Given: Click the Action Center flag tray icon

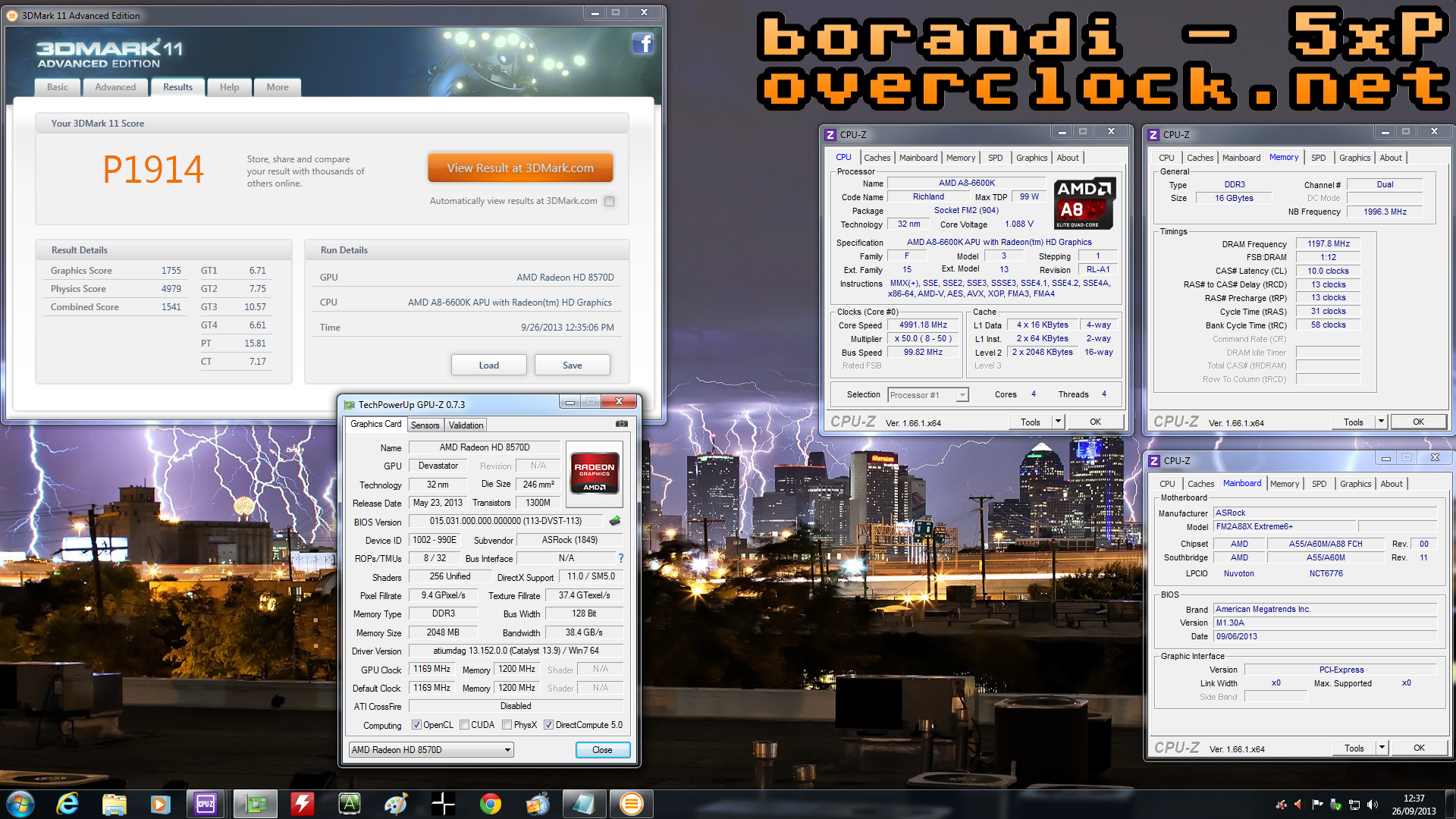Looking at the screenshot, I should 1317,805.
